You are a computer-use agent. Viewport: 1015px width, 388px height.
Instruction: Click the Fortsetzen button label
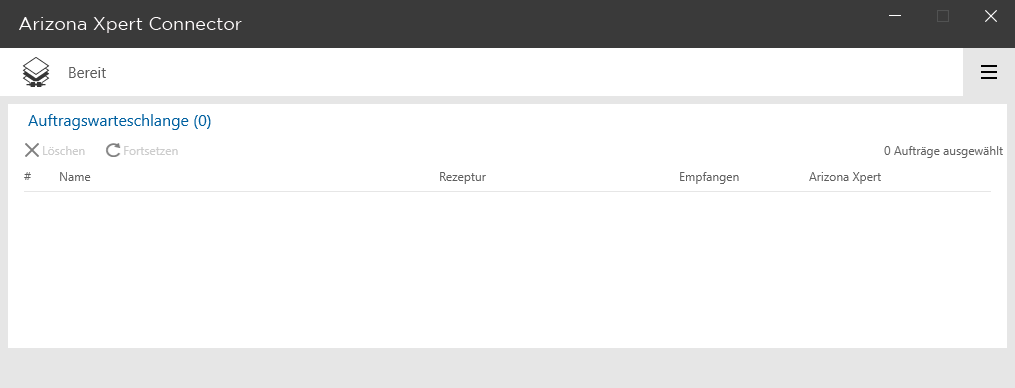(151, 151)
